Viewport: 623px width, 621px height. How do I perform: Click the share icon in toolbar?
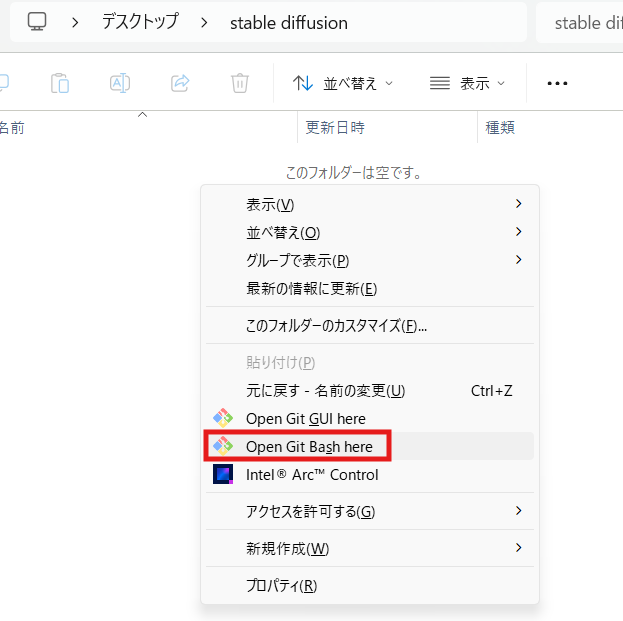point(180,83)
